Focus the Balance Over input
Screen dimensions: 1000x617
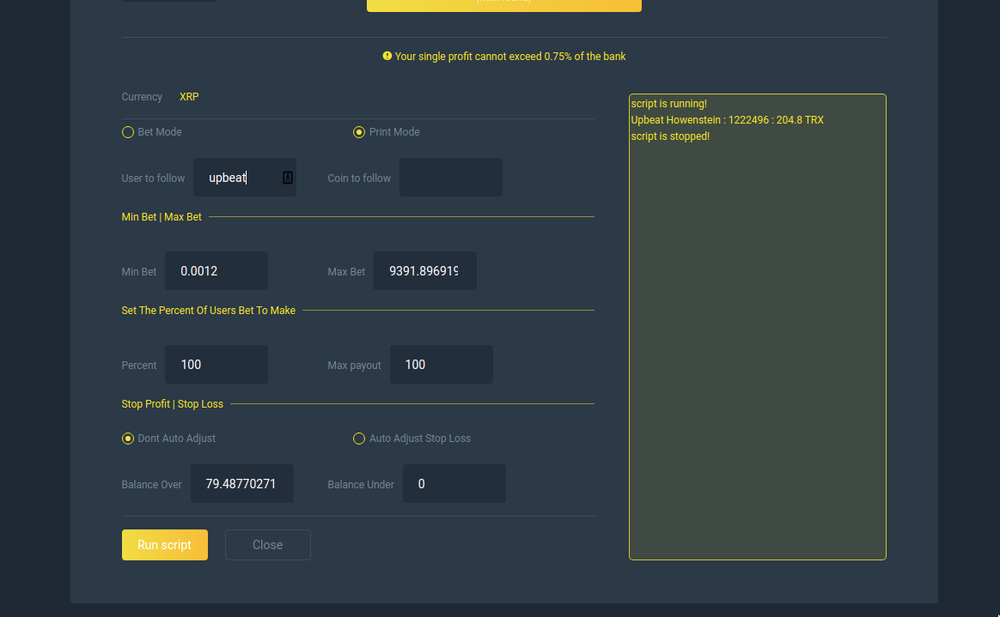point(241,484)
